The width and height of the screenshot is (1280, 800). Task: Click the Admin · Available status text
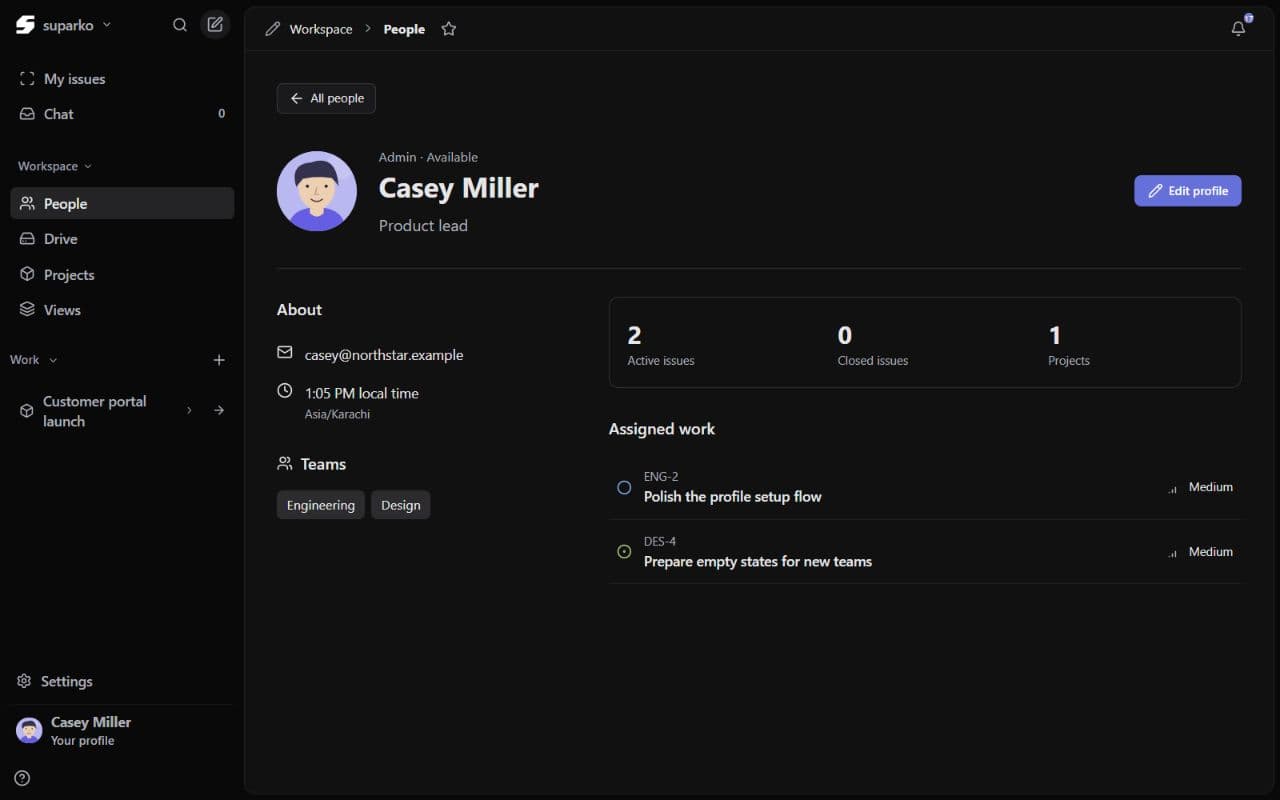428,157
